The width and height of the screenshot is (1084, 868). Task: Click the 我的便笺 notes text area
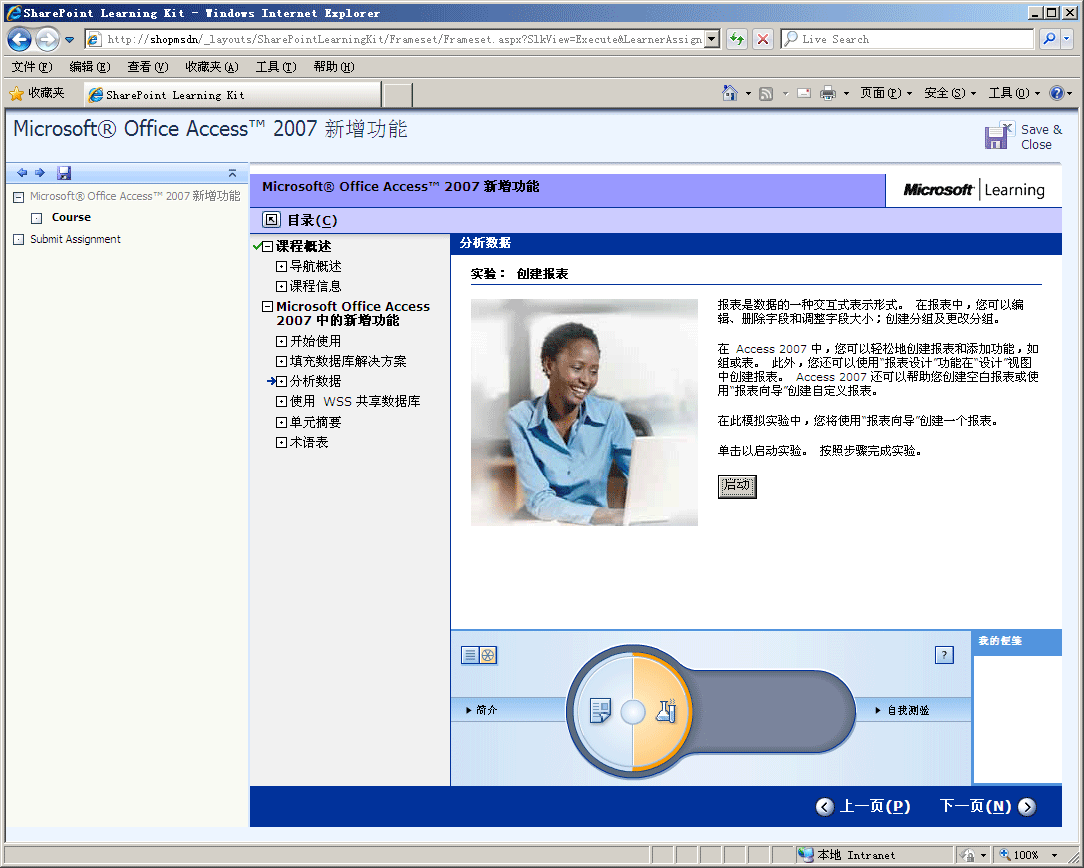1017,719
